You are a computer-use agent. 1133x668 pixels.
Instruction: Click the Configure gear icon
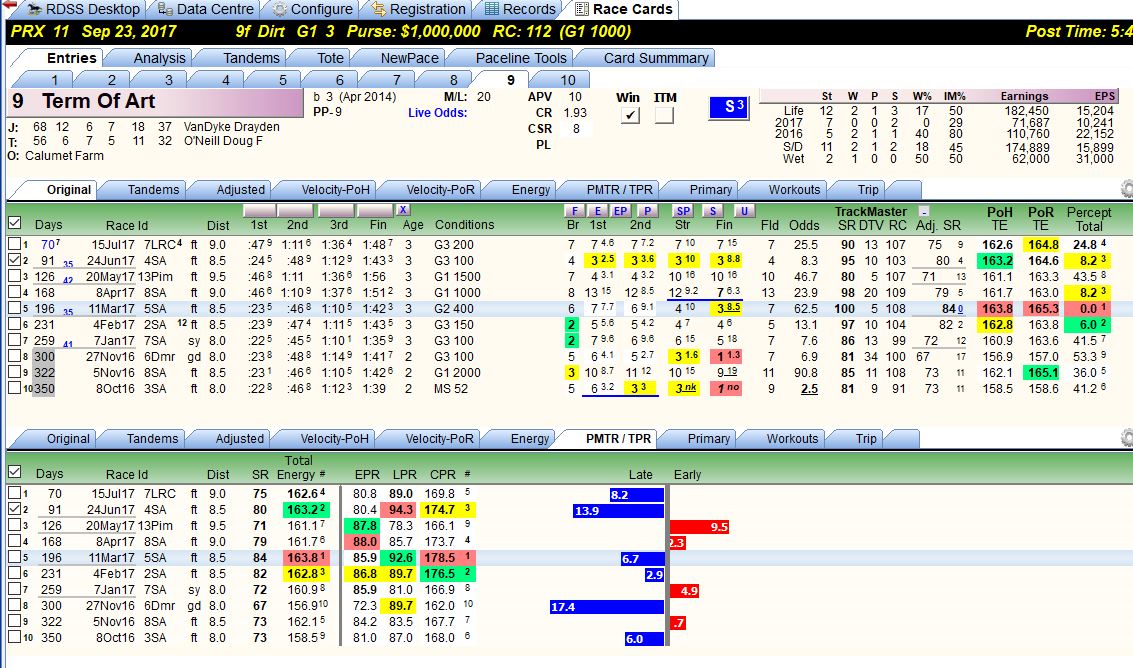pyautogui.click(x=280, y=9)
